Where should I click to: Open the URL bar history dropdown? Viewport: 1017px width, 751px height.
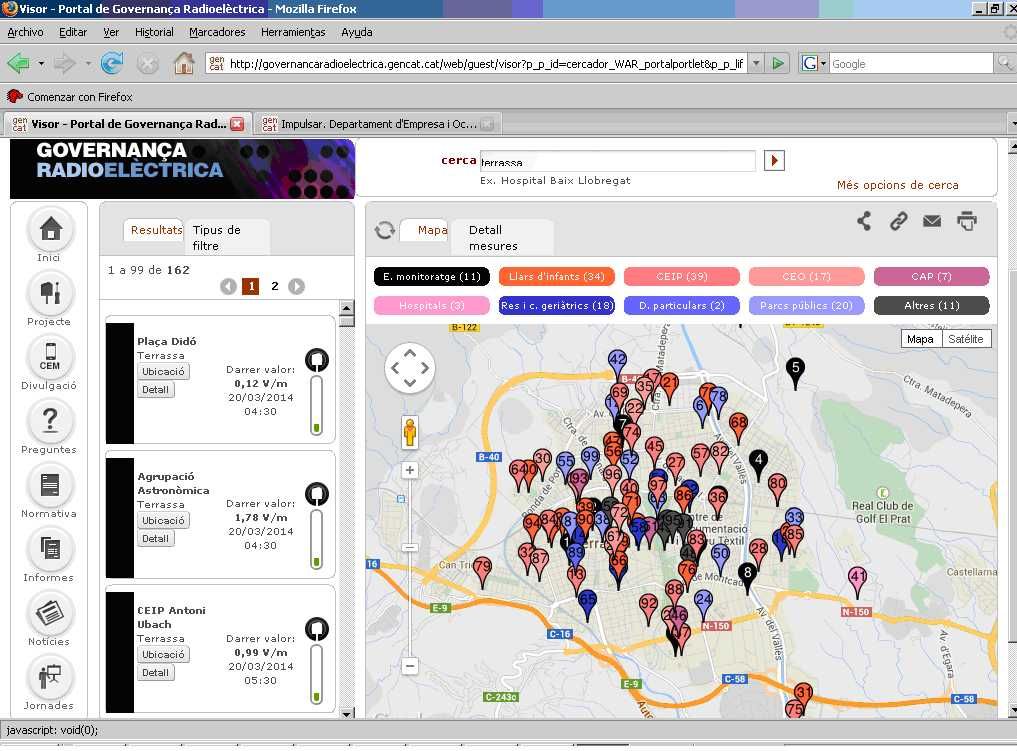(x=756, y=64)
